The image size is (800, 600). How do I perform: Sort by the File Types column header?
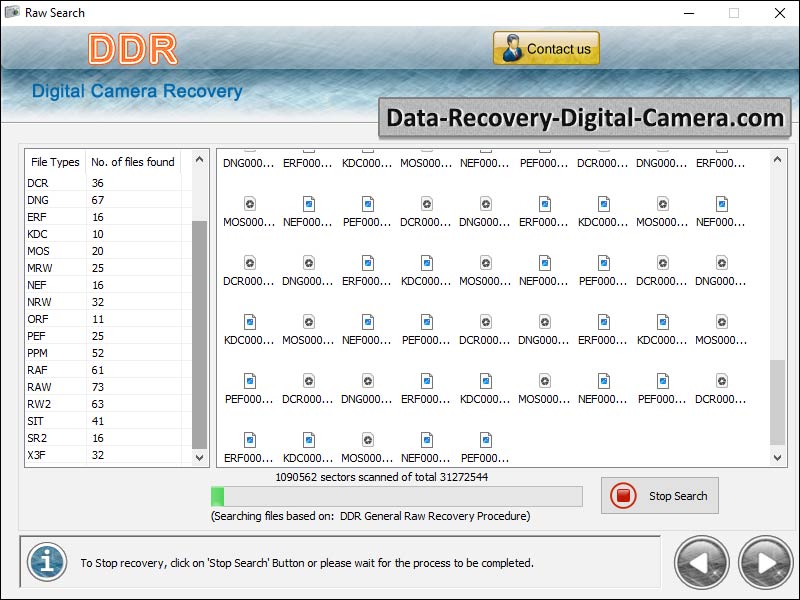[55, 162]
